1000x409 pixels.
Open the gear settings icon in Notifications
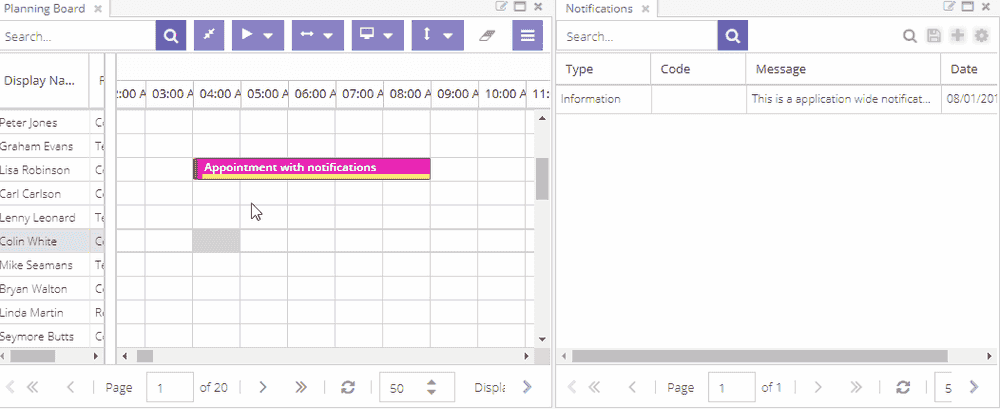[981, 36]
